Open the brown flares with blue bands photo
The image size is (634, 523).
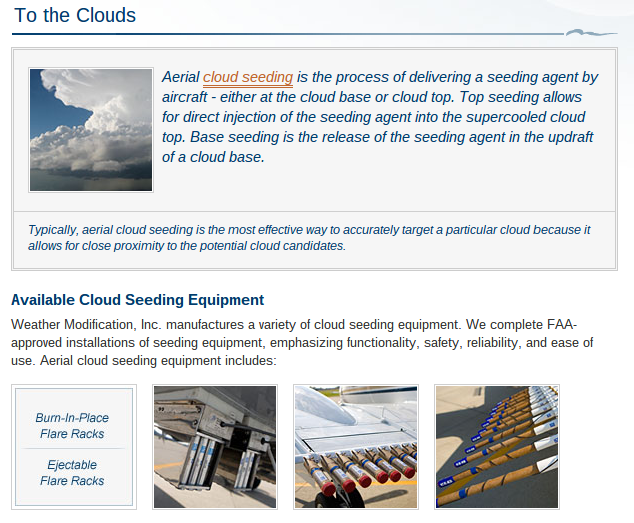(497, 447)
